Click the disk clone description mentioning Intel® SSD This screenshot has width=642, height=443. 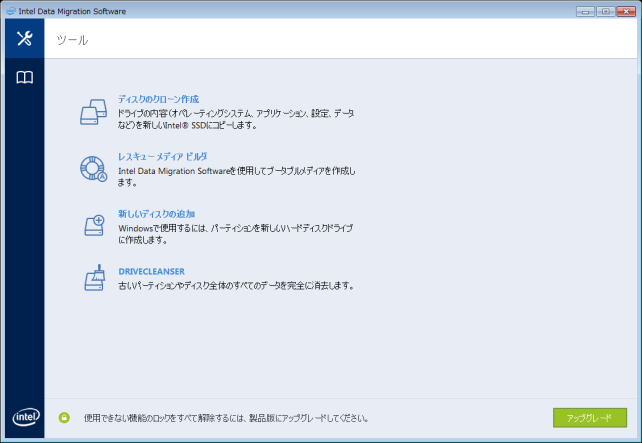[236, 119]
